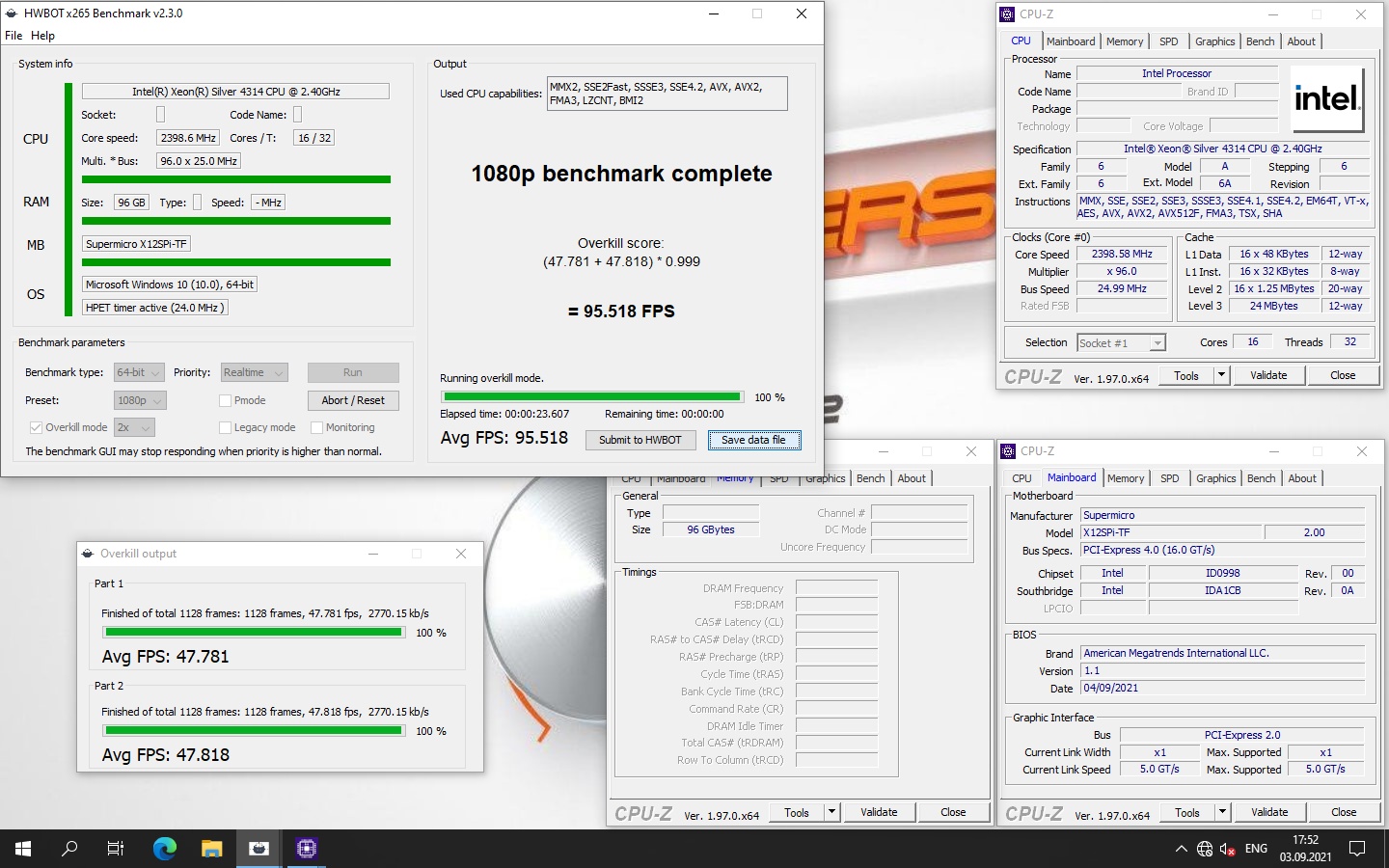
Task: Click the Submit to HWBOT button
Action: tap(640, 440)
